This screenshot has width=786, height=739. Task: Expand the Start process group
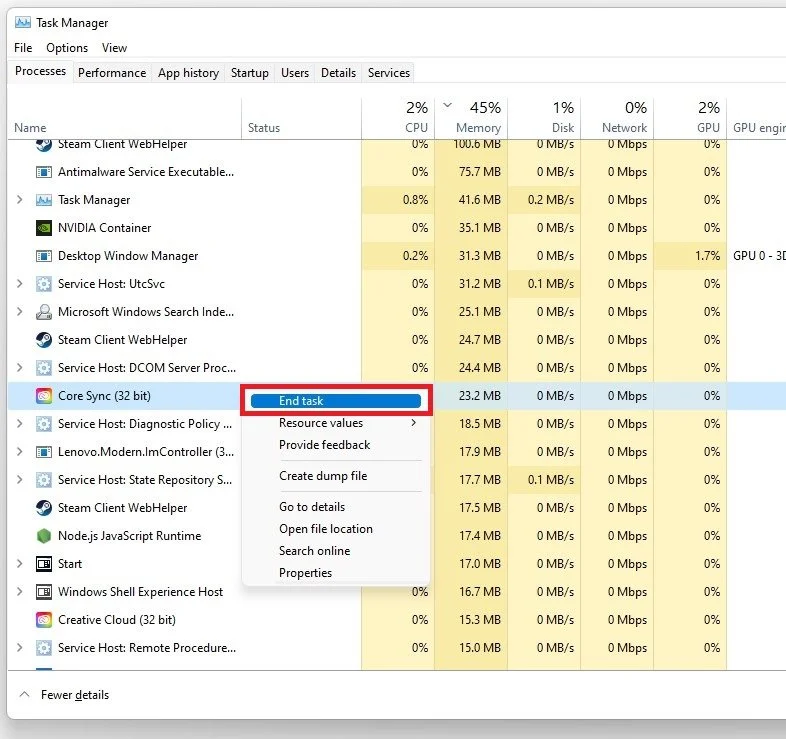click(x=20, y=564)
